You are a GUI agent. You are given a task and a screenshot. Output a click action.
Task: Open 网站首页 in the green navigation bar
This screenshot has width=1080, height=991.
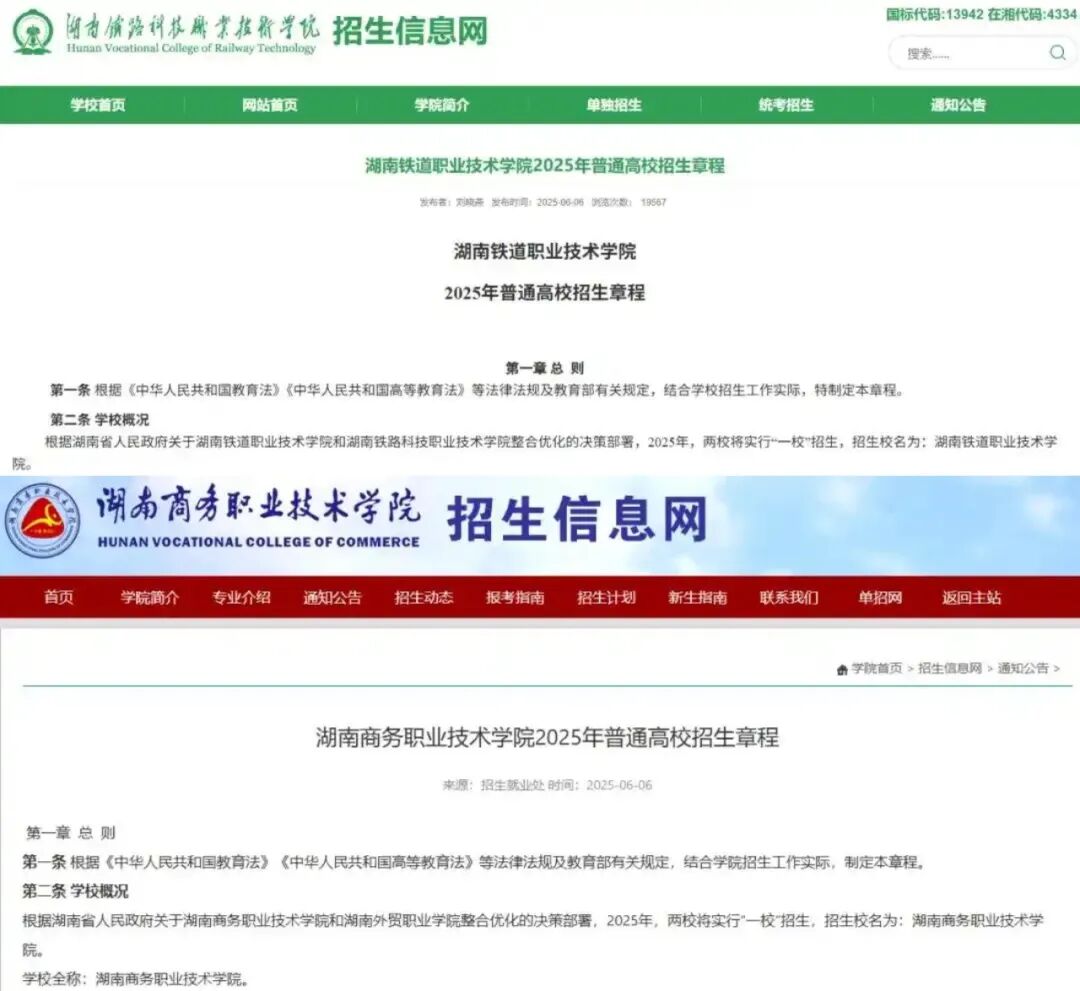(x=270, y=105)
